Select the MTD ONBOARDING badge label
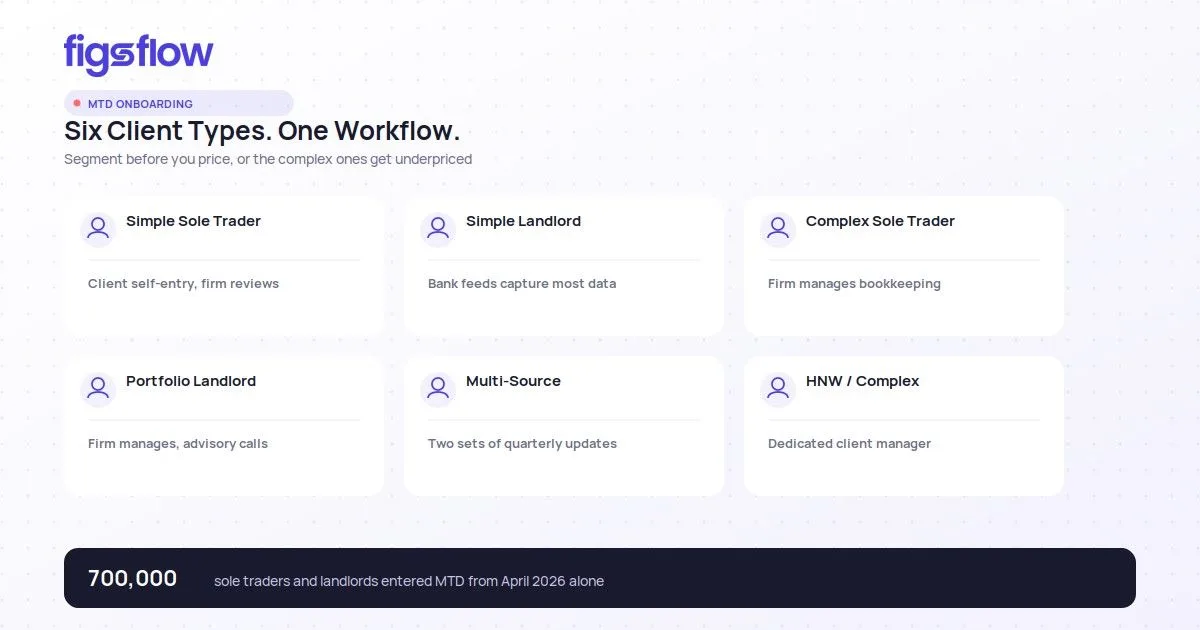The image size is (1200, 630). (x=140, y=104)
